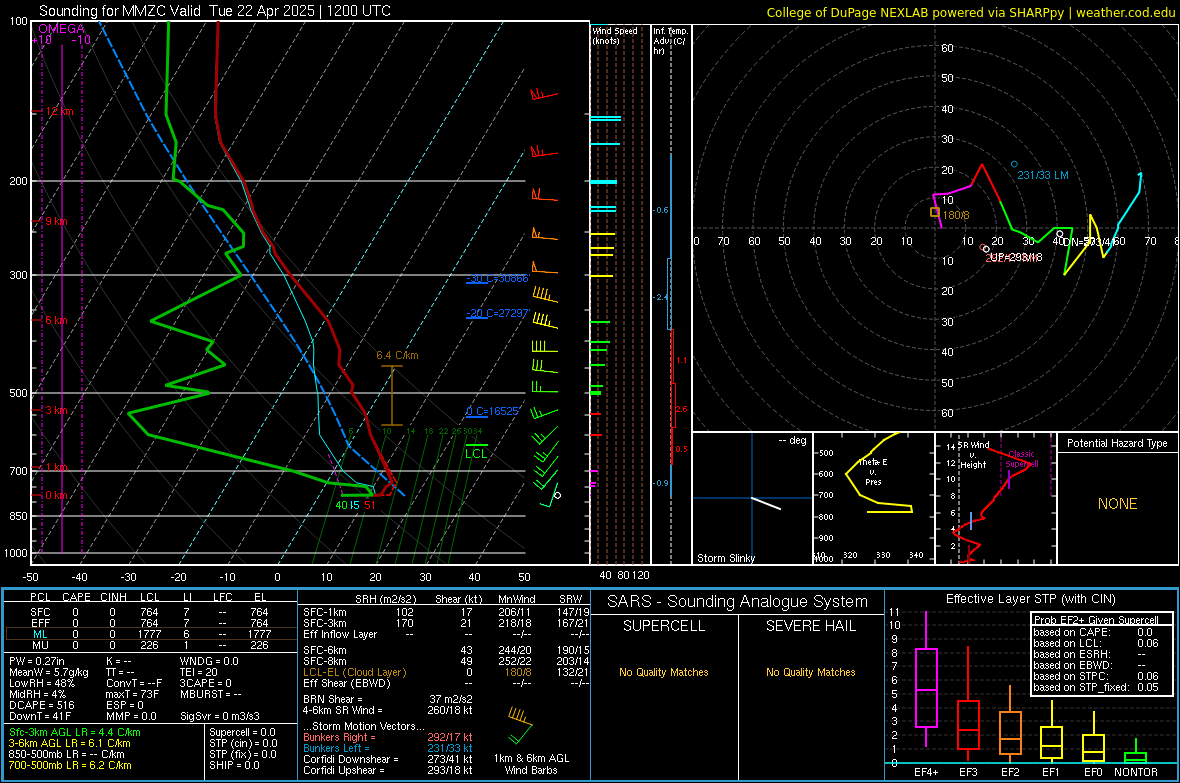Click the SR Wind v. Height plot label
Screen dimensions: 1180x783
pyautogui.click(x=975, y=455)
